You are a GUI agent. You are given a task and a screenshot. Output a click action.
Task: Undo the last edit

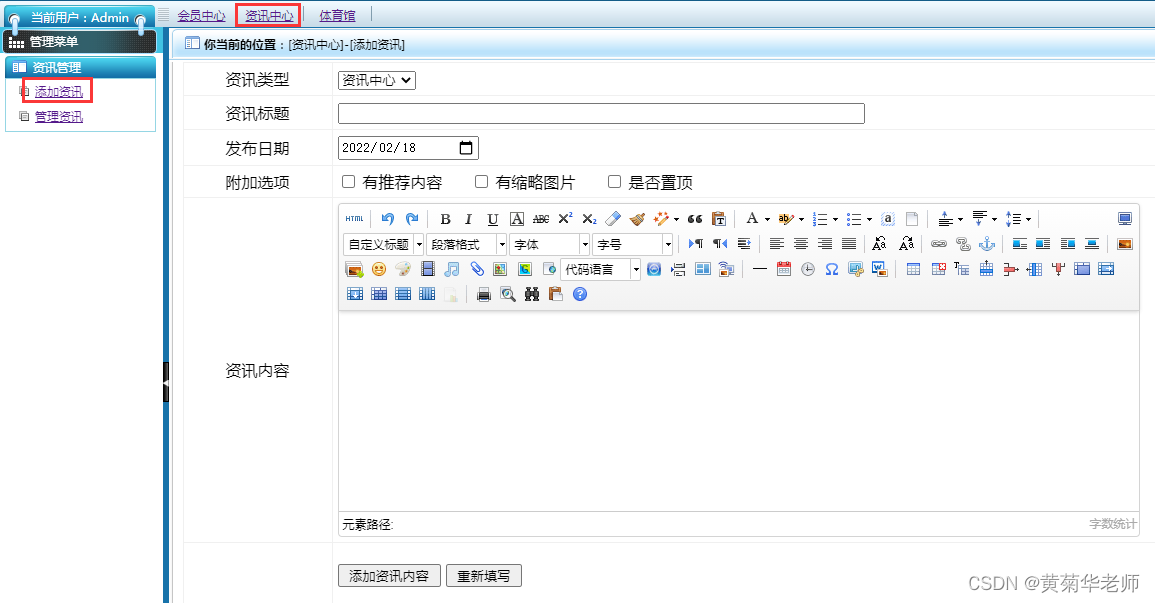[387, 219]
